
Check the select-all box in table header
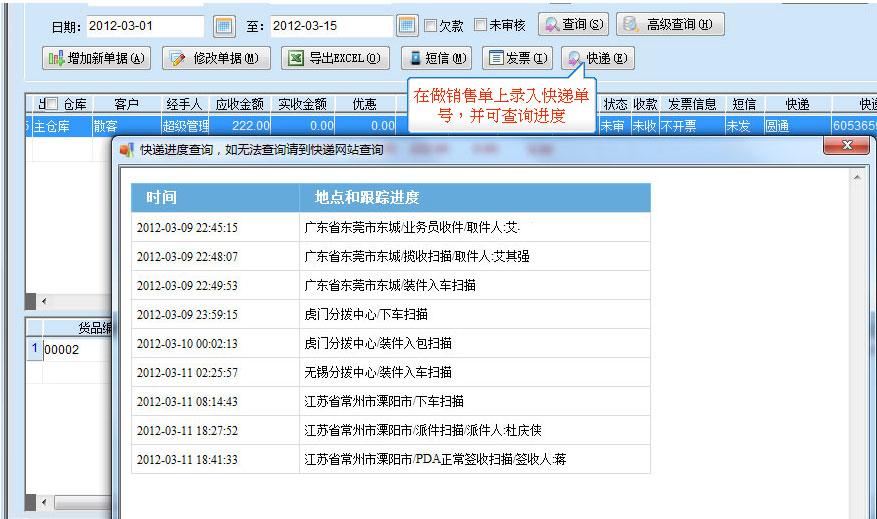coord(53,104)
